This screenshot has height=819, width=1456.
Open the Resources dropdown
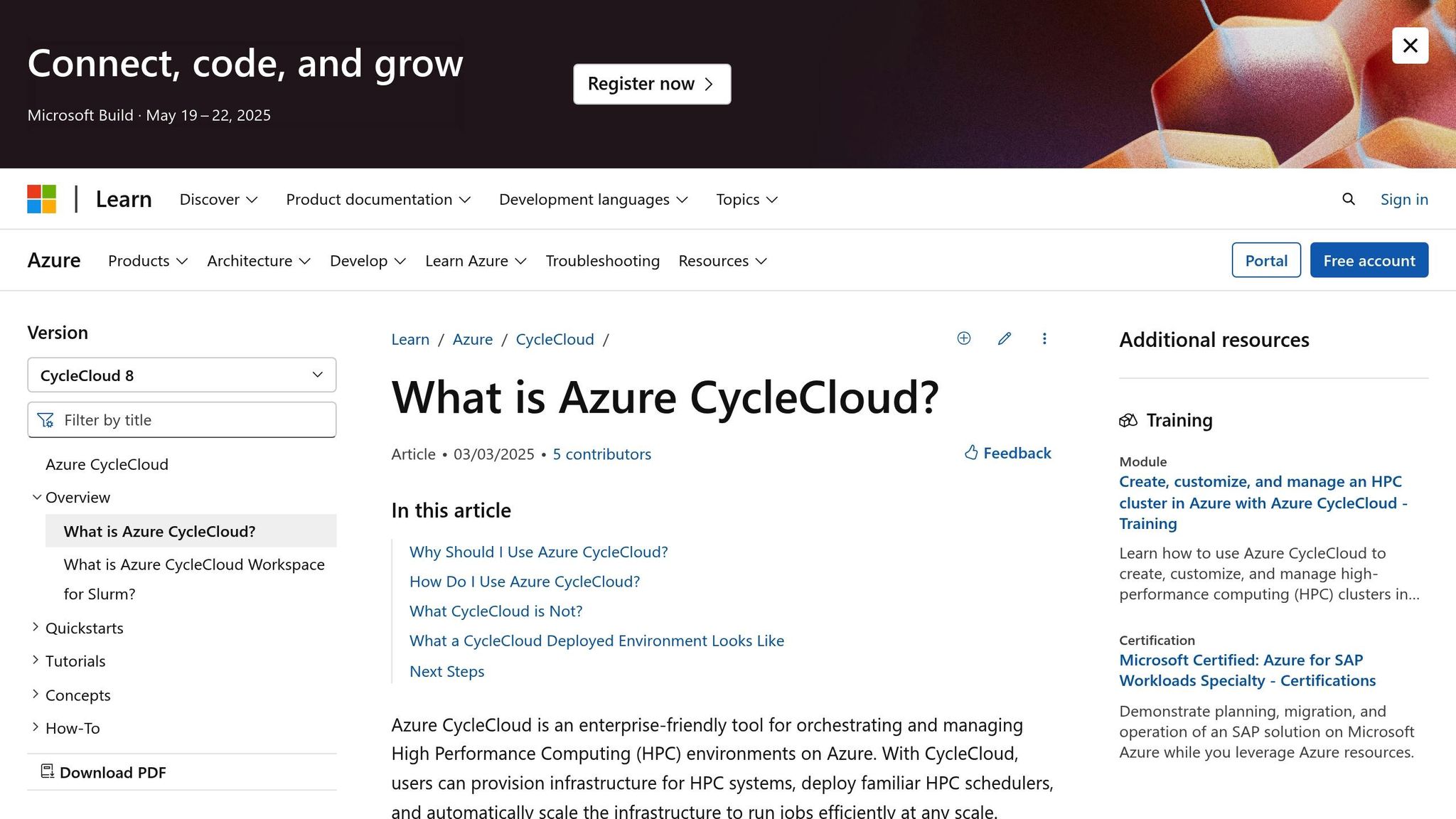coord(722,261)
